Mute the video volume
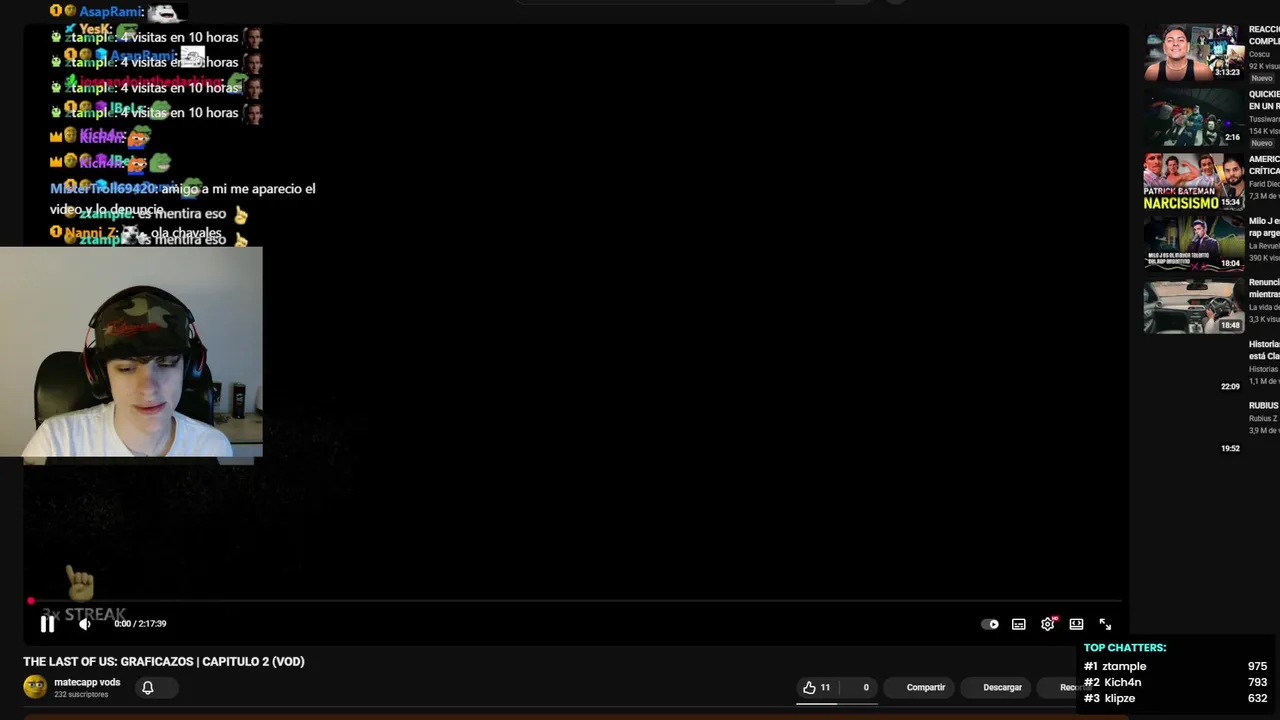 [85, 624]
